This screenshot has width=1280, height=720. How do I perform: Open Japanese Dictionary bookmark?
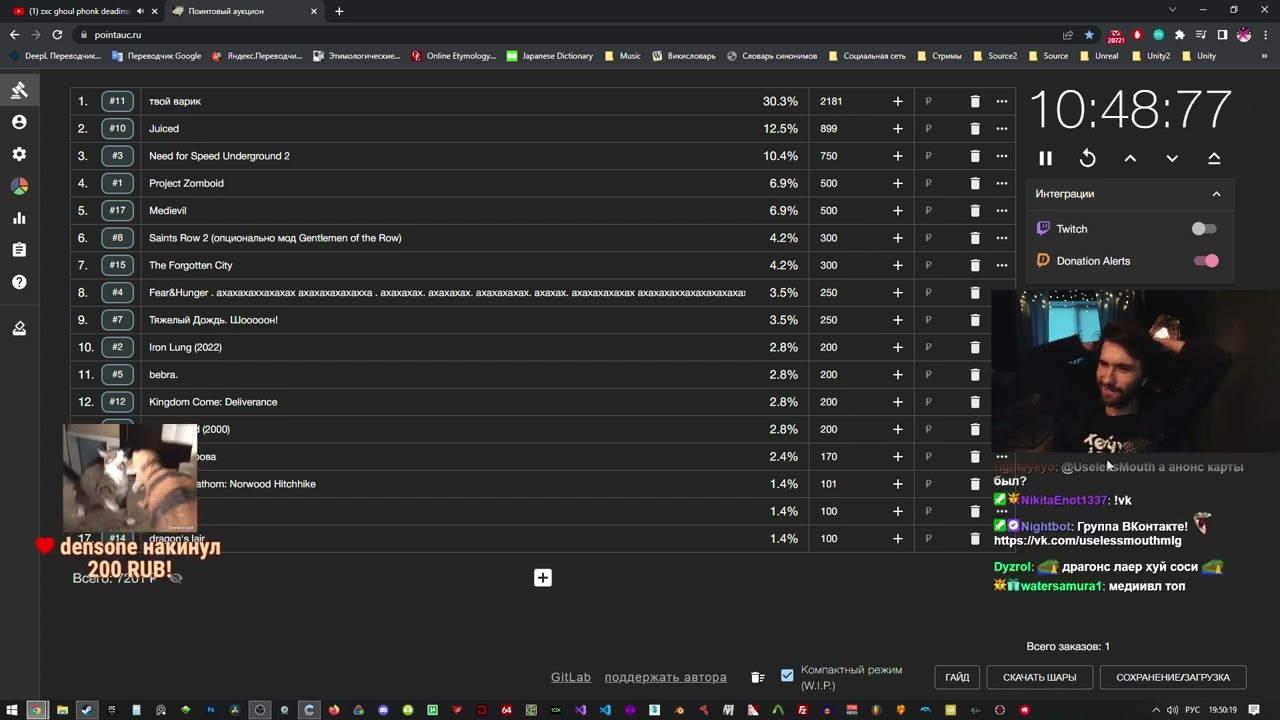coord(550,56)
